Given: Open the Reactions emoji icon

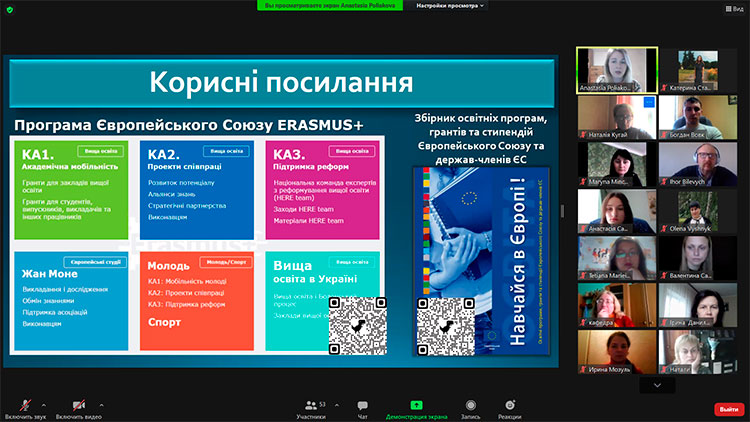Looking at the screenshot, I should click(x=510, y=405).
